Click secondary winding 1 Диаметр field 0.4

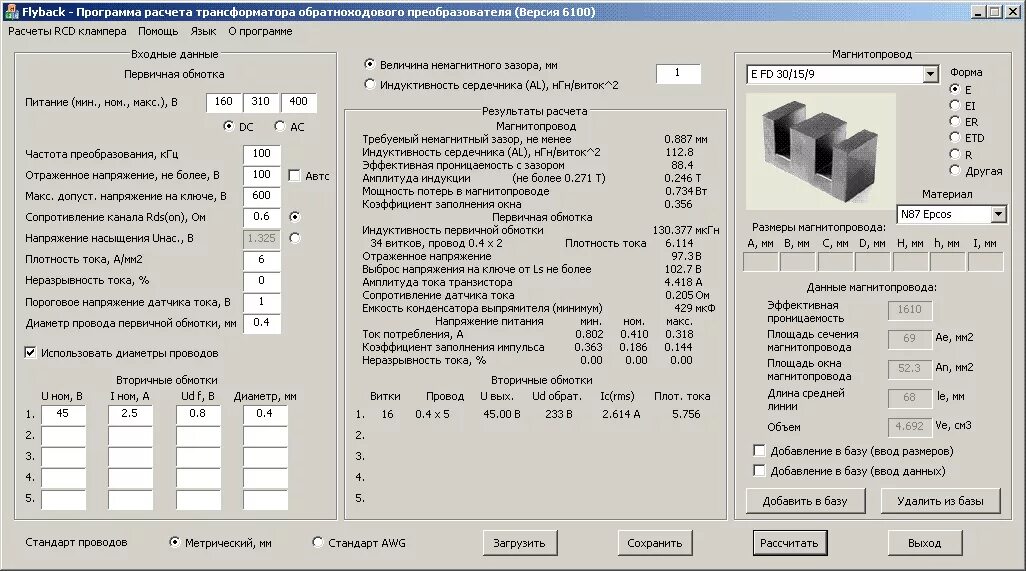point(265,415)
